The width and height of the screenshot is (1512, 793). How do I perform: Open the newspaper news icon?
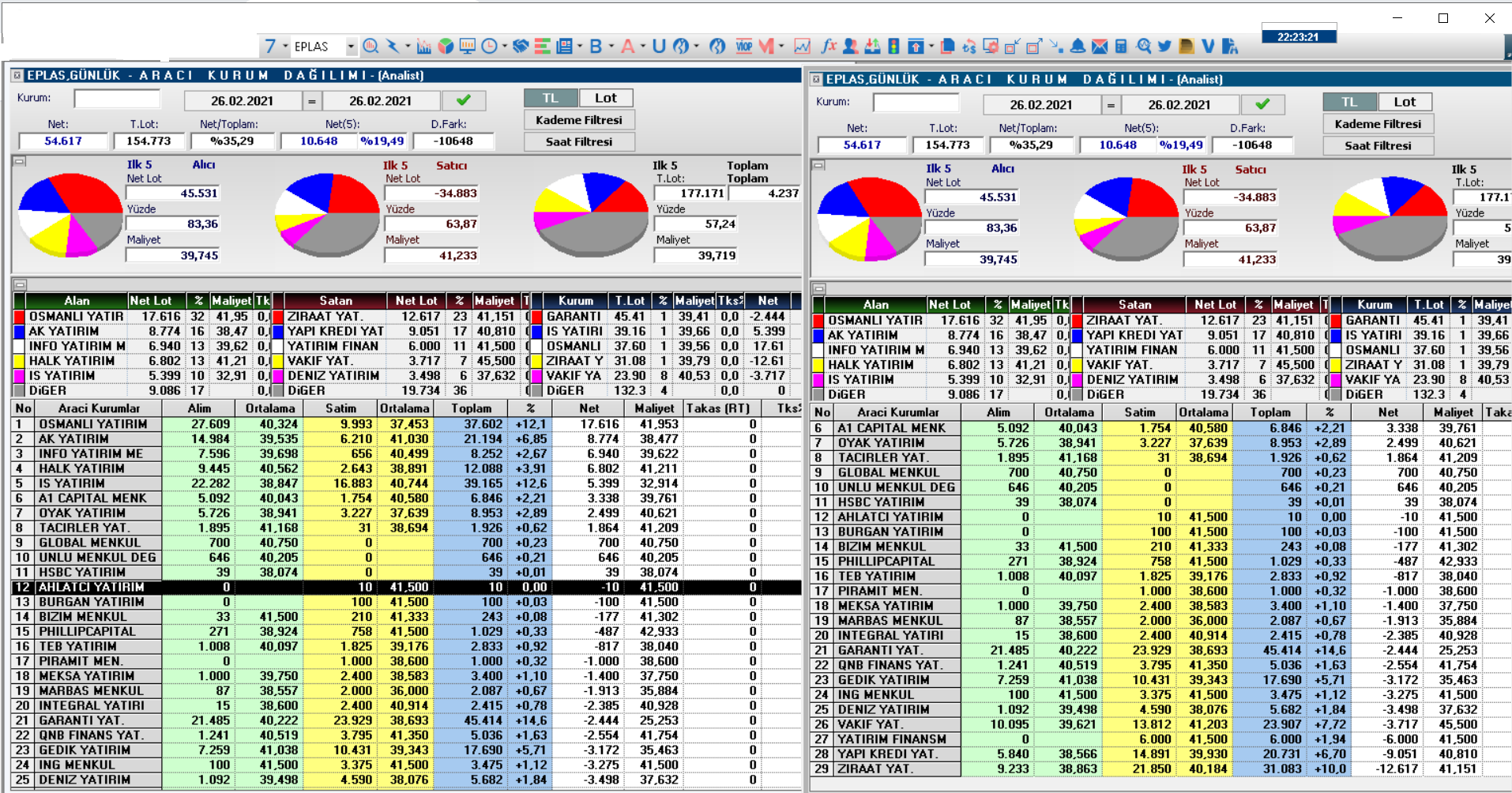(564, 47)
